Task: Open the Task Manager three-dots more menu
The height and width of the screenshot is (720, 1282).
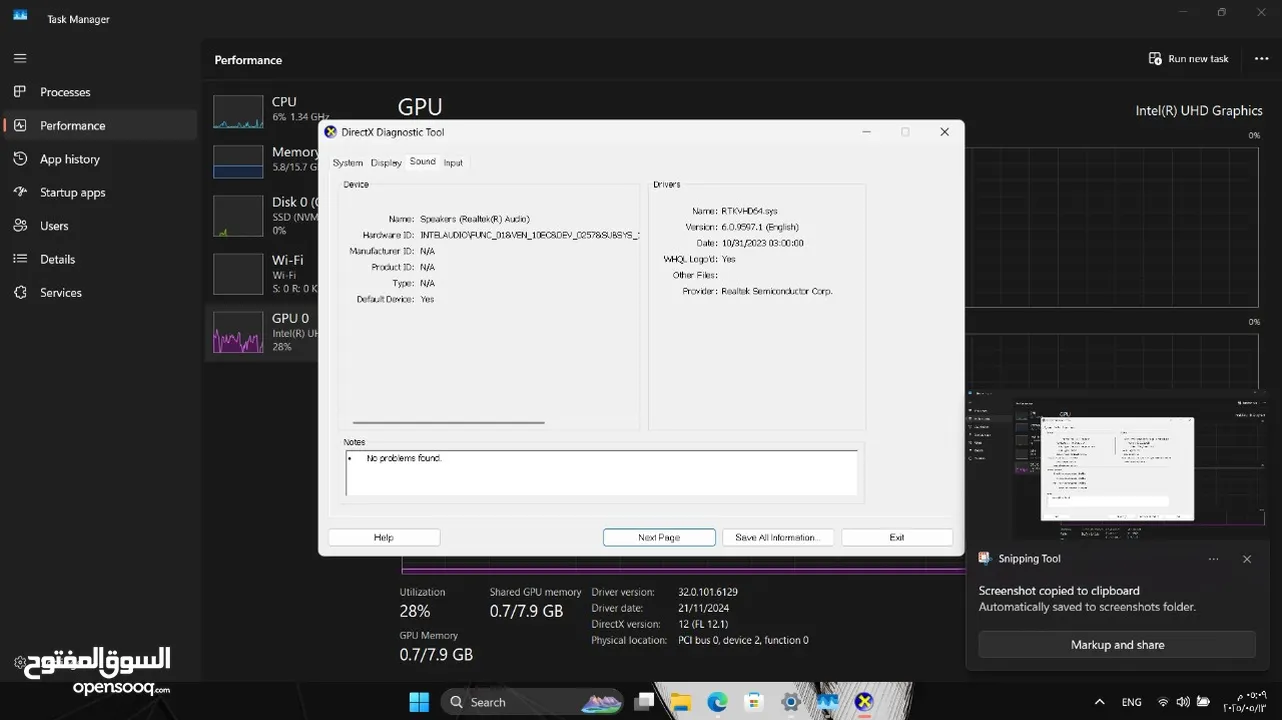Action: pyautogui.click(x=1261, y=59)
